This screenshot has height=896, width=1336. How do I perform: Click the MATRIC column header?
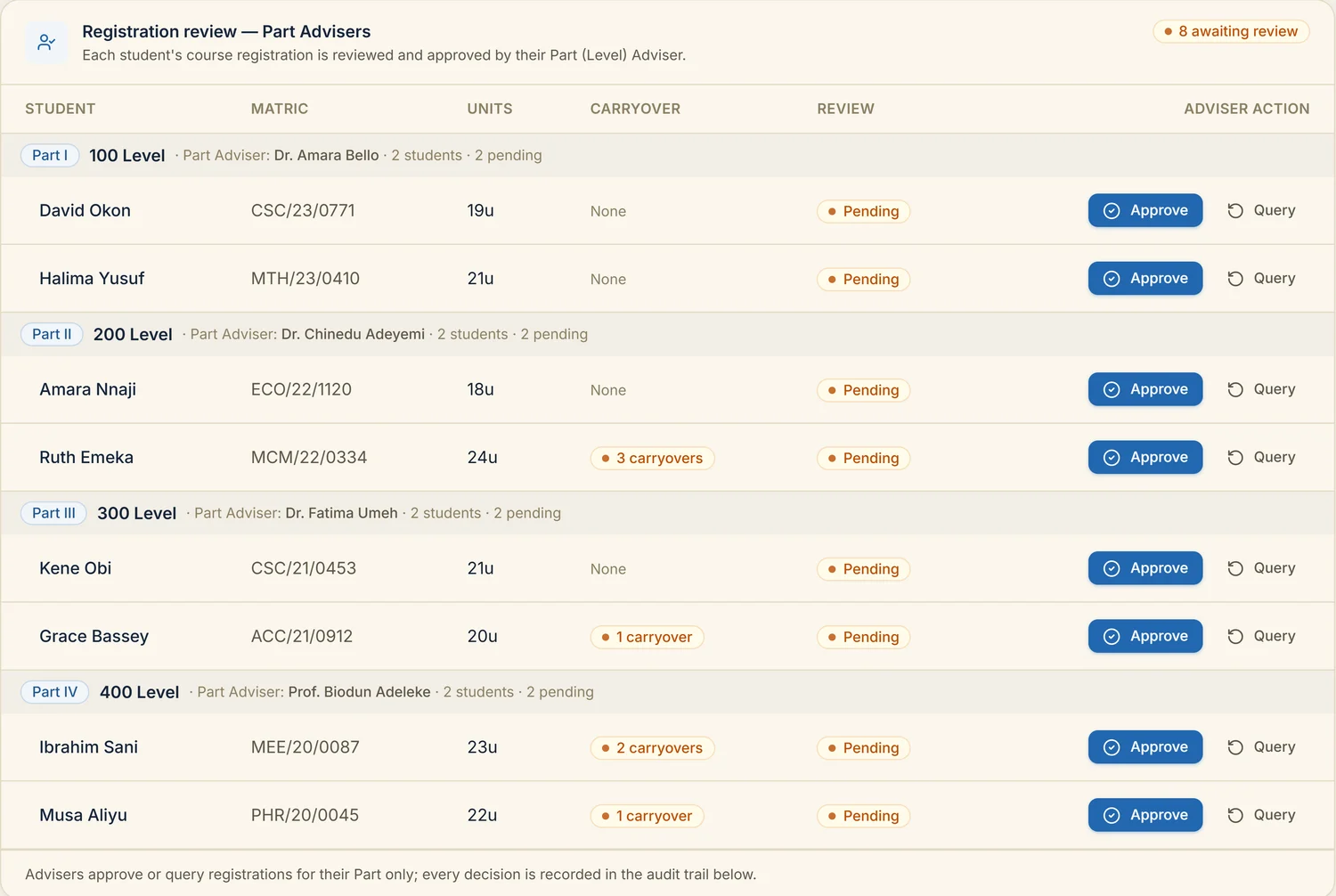(280, 109)
